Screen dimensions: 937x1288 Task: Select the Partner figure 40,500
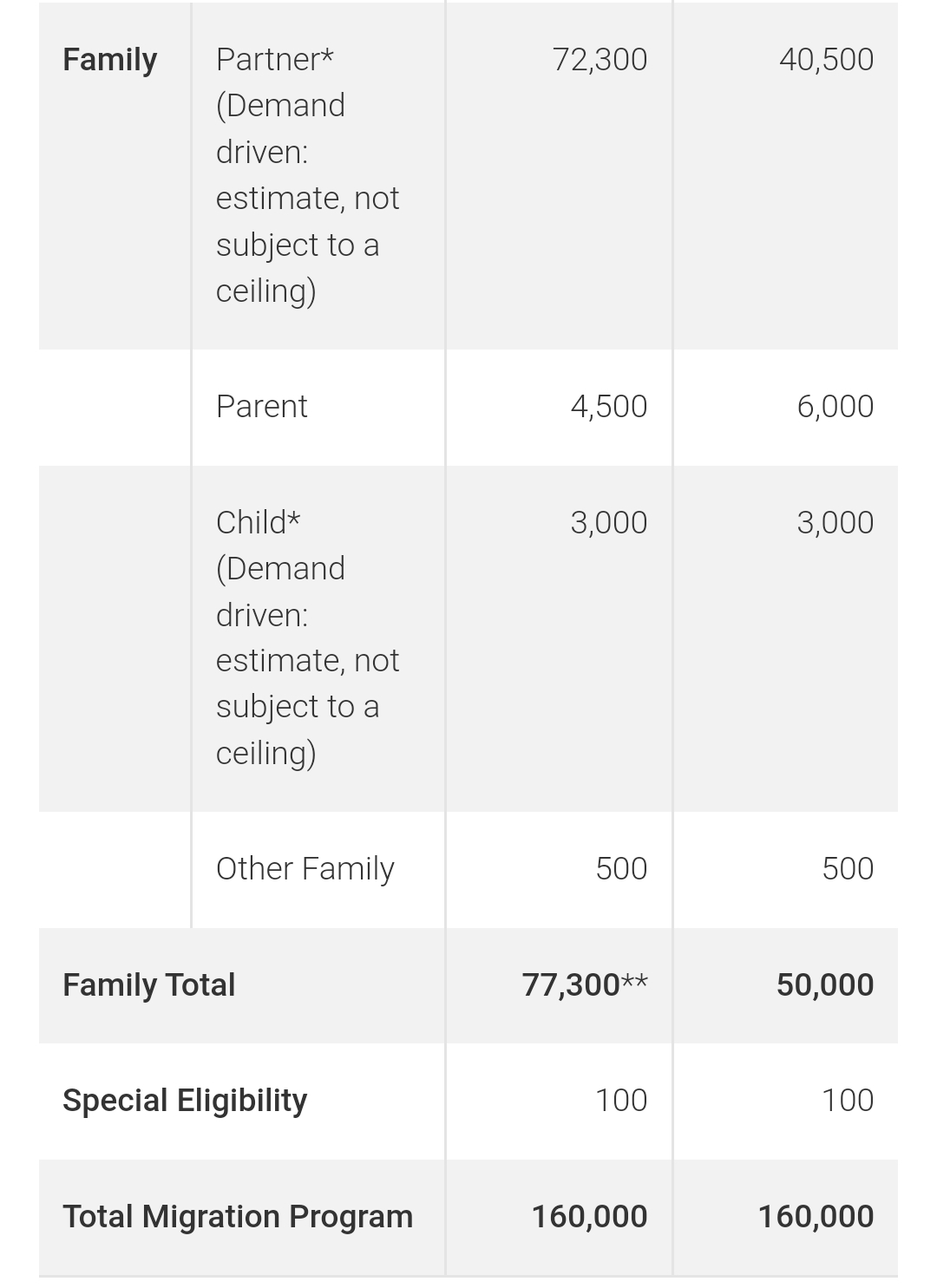pyautogui.click(x=826, y=60)
